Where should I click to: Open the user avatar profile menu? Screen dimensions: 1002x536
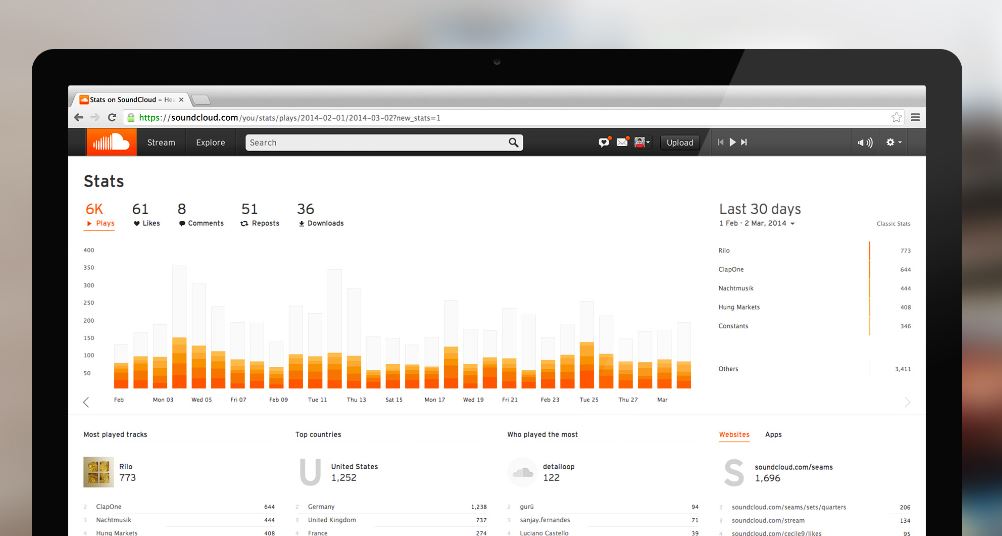pos(641,142)
